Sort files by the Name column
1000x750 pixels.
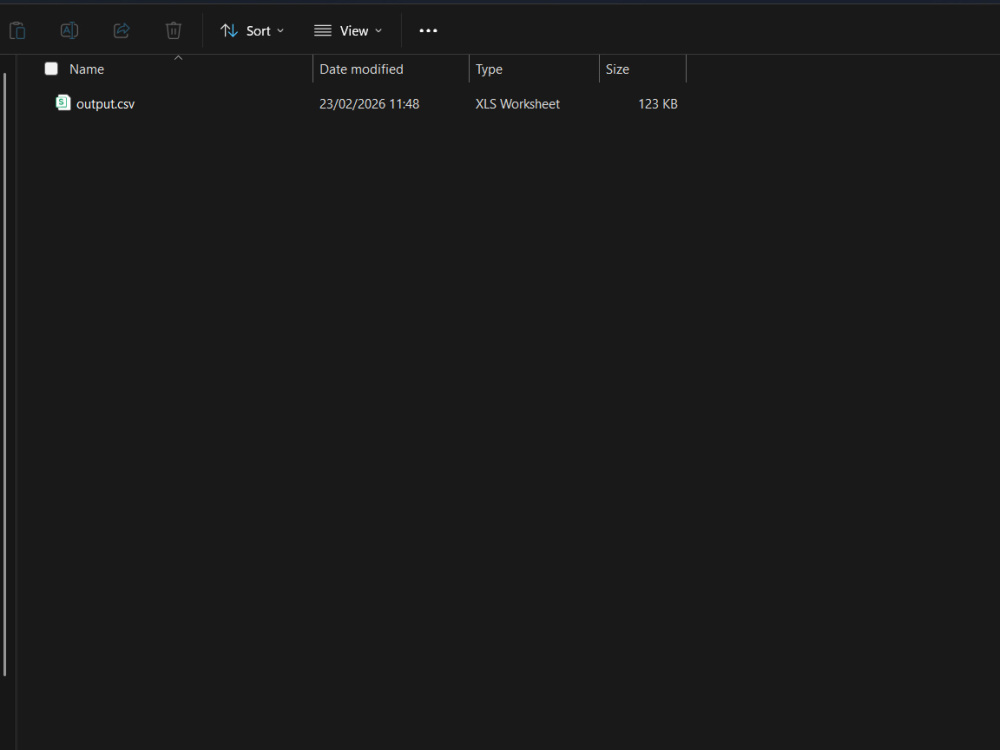[x=87, y=69]
